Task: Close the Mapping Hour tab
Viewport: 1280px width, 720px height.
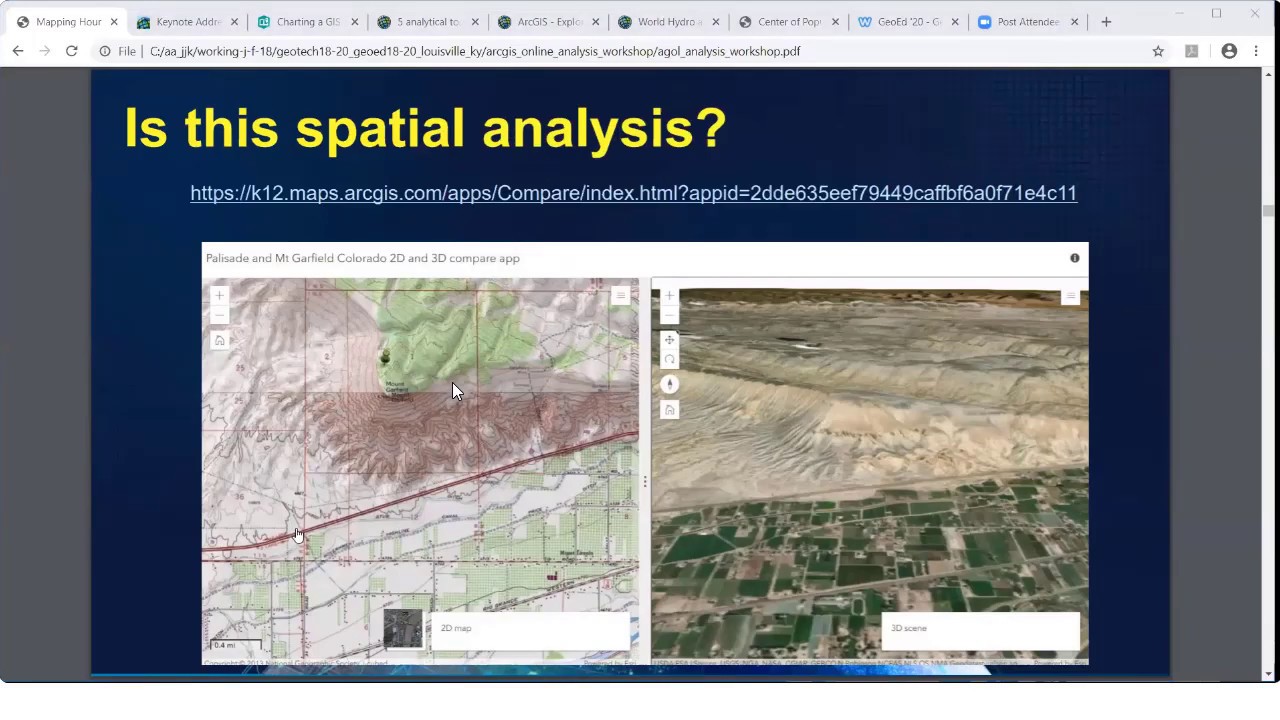Action: 114,22
